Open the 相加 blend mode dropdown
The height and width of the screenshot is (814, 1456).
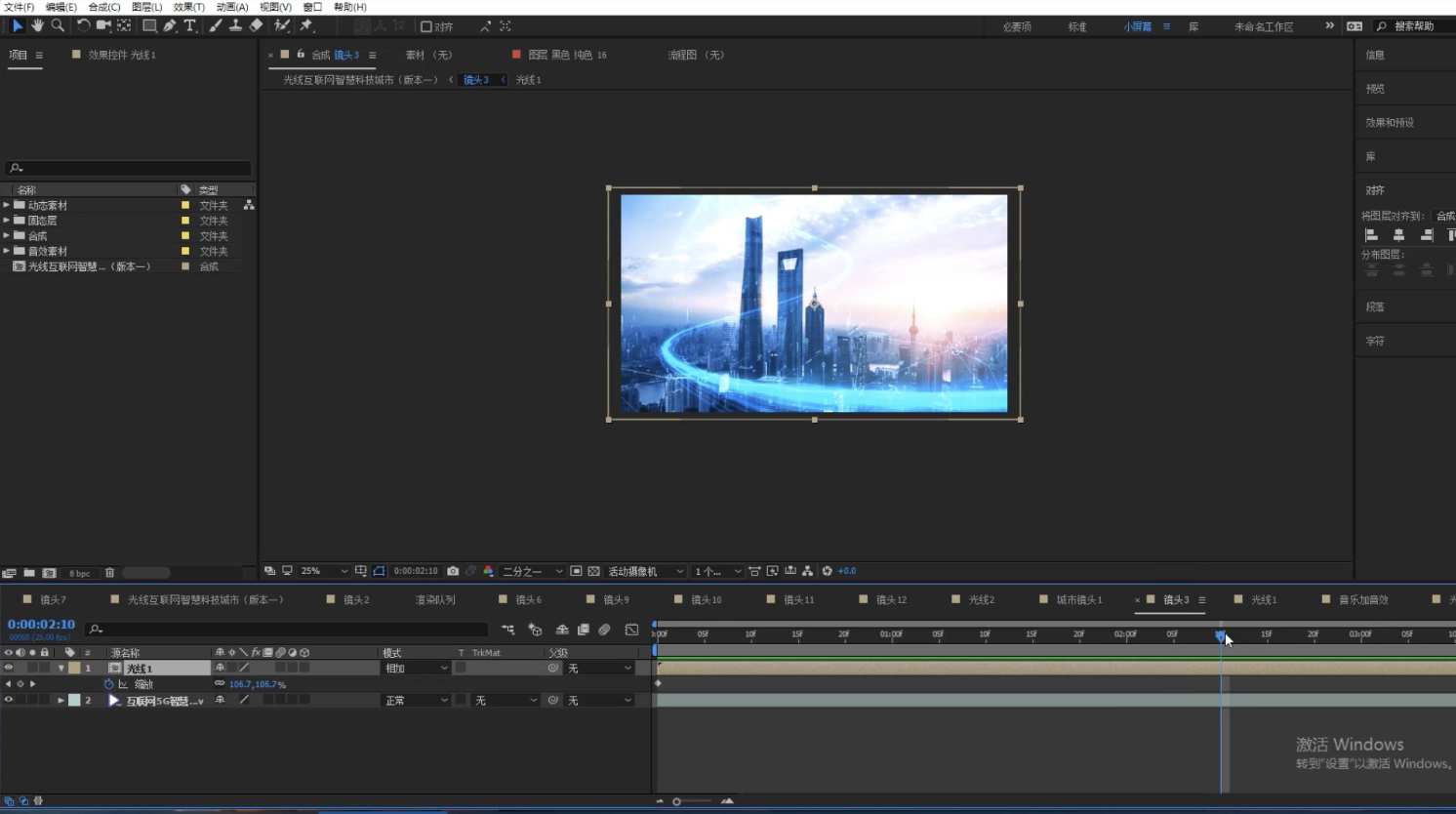(x=416, y=669)
